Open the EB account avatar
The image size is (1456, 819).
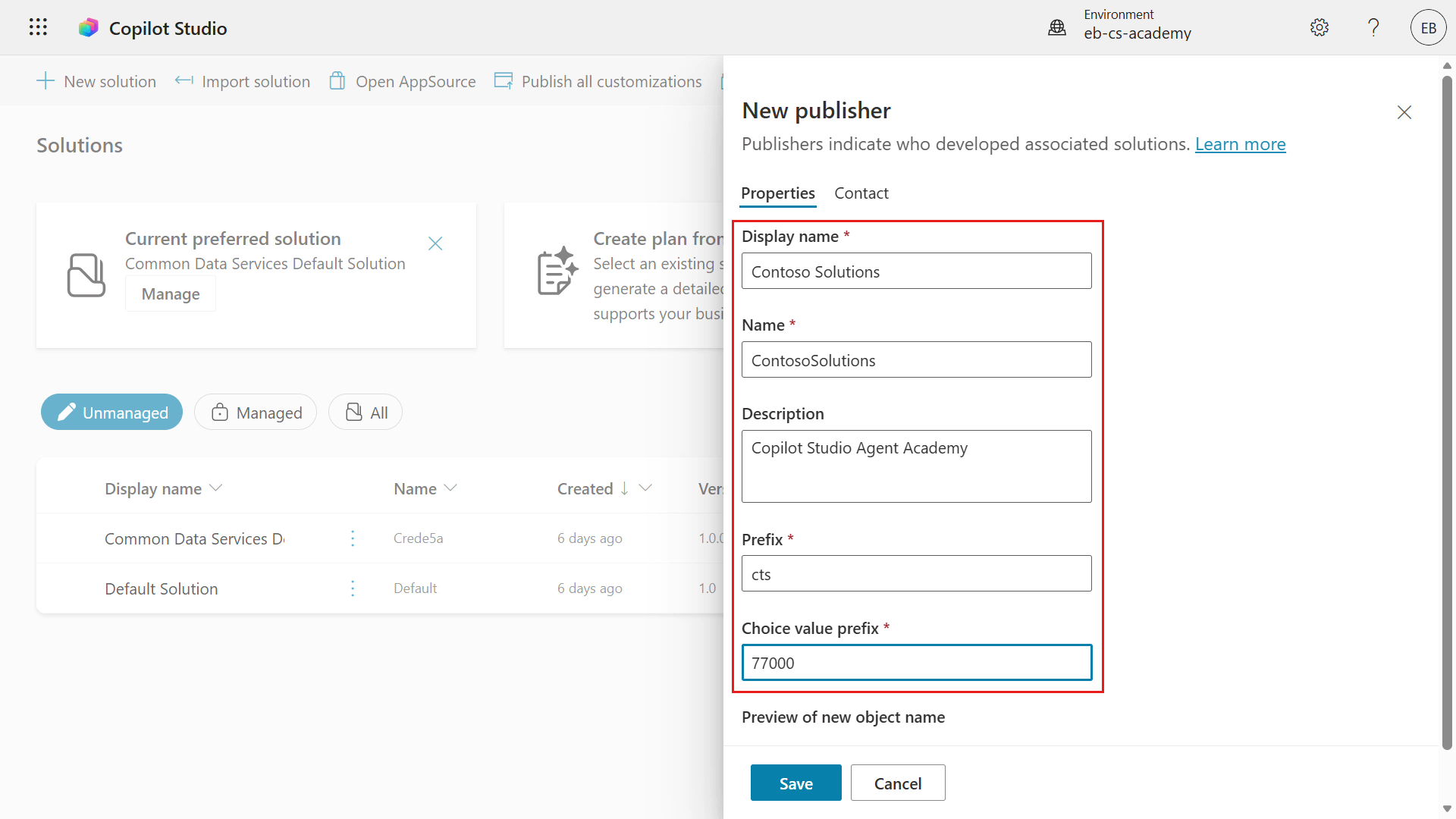tap(1428, 27)
